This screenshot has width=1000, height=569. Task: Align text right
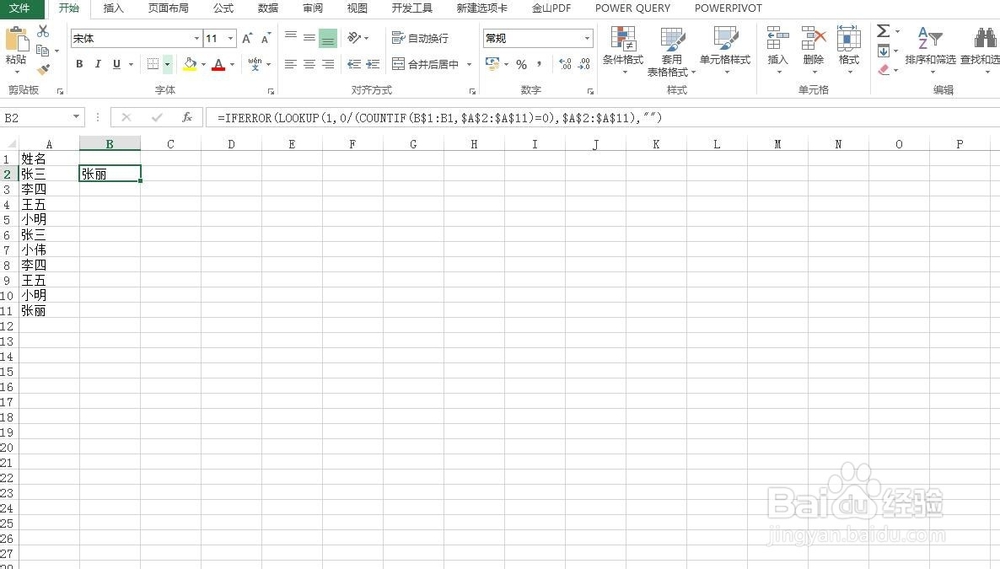point(328,64)
